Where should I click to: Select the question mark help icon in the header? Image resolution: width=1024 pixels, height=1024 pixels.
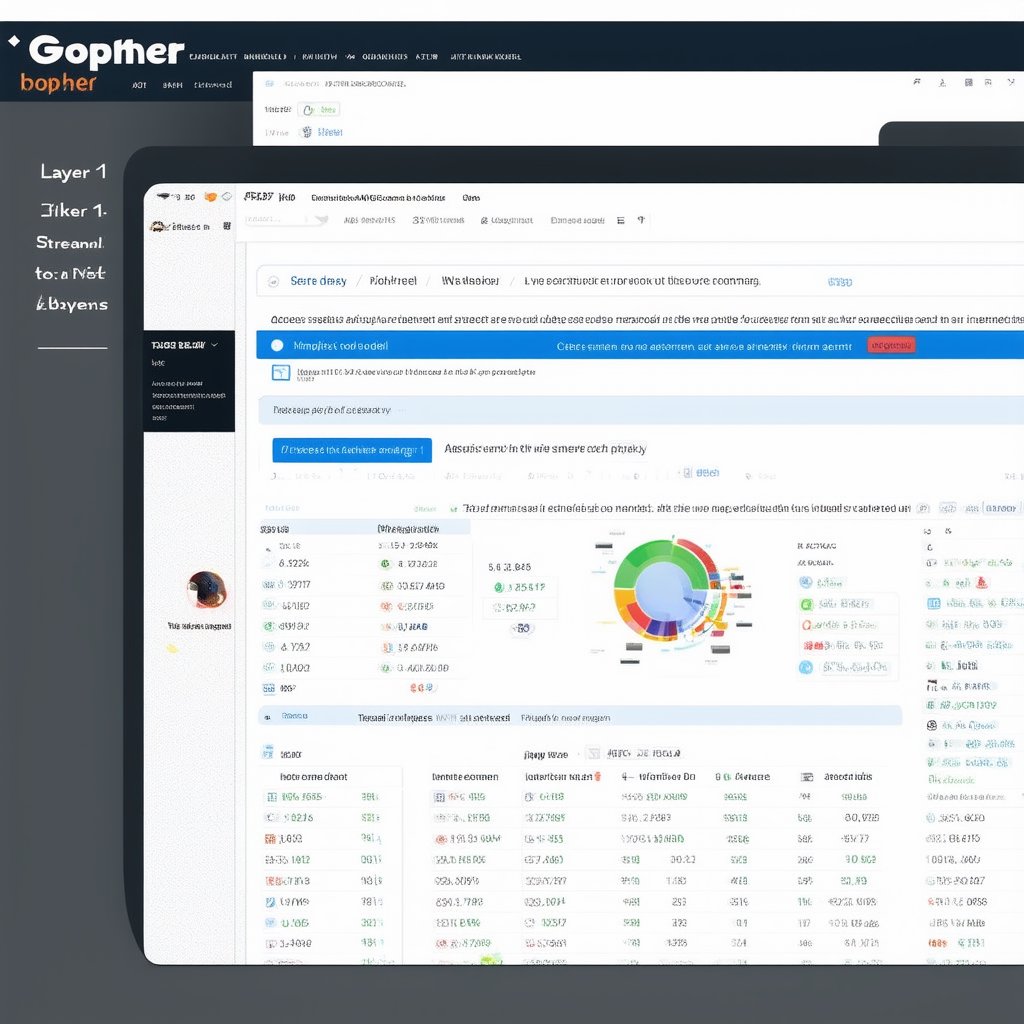(x=640, y=220)
